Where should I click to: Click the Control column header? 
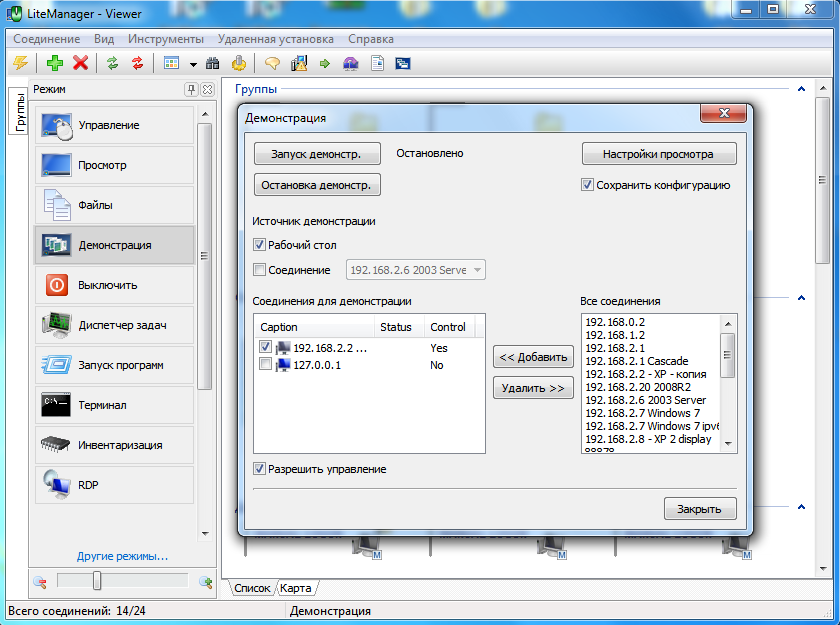[x=449, y=327]
